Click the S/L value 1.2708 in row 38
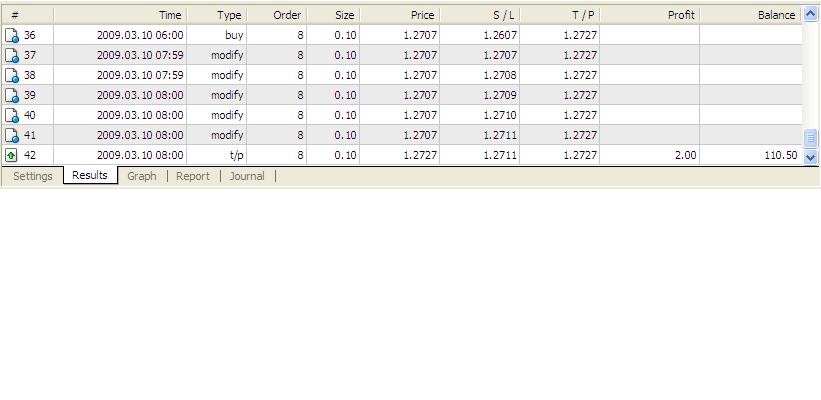The height and width of the screenshot is (400, 821). [x=500, y=75]
